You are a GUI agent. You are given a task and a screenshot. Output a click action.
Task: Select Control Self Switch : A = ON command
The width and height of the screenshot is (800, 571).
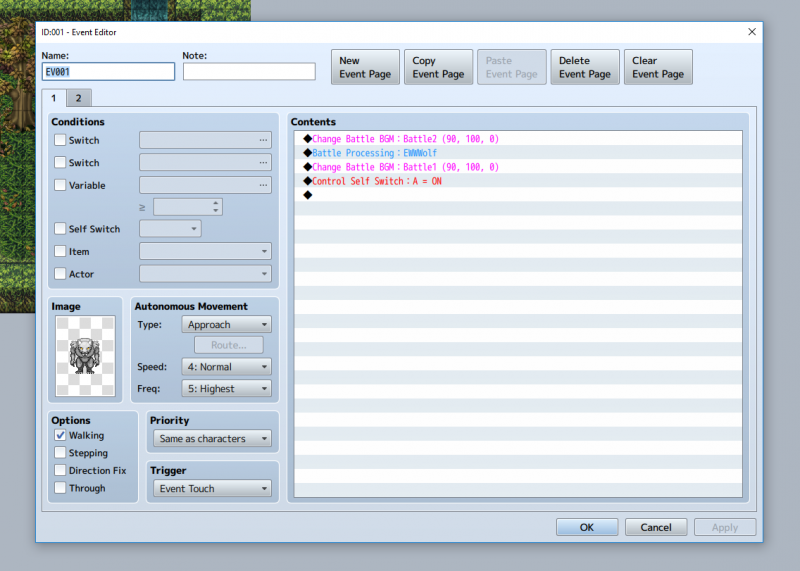pos(518,181)
